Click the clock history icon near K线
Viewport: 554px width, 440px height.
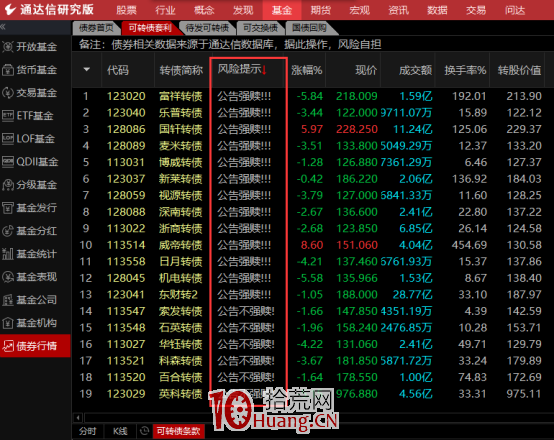144,431
